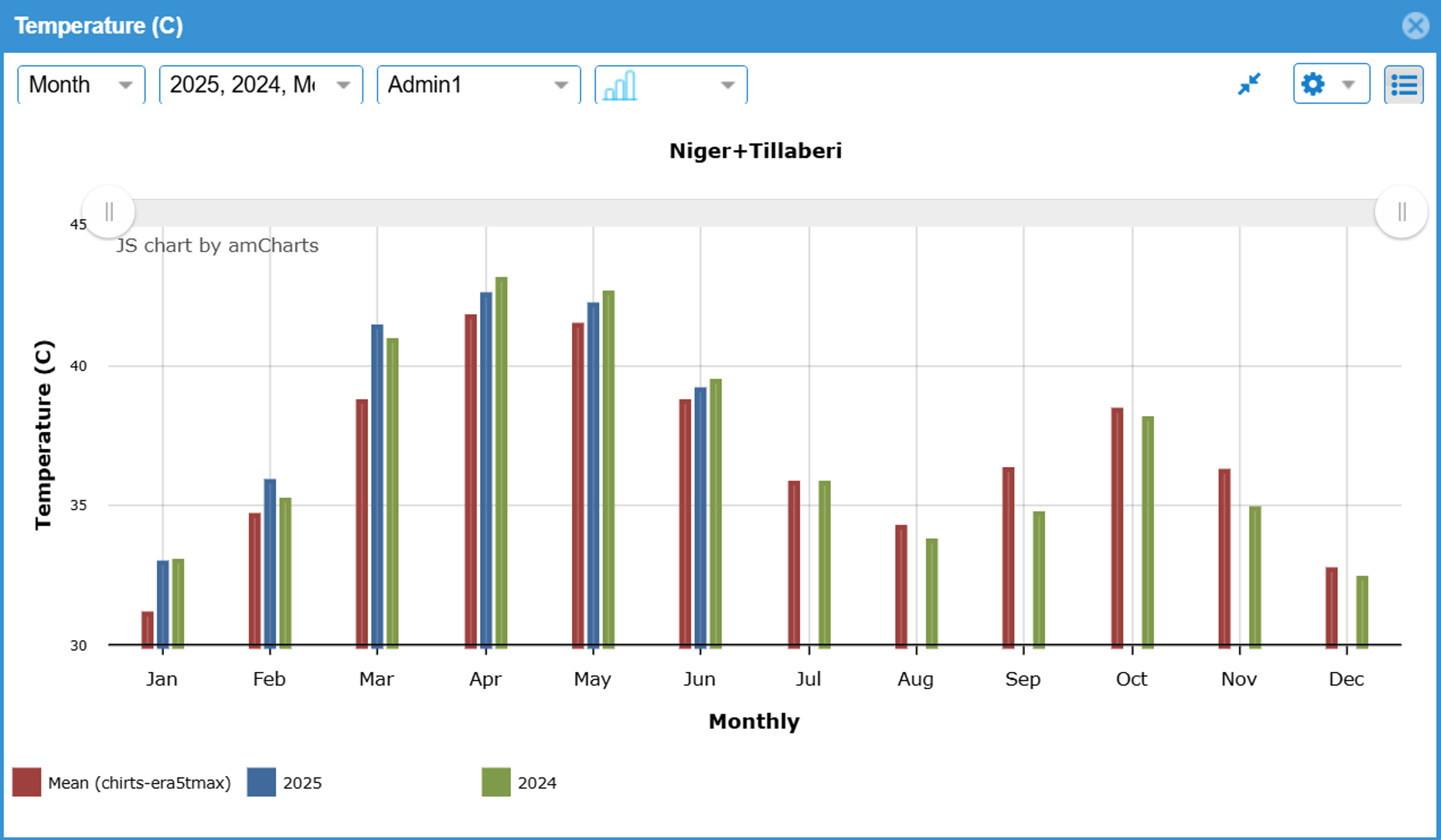Click the Niger+Tillaberi chart title

pos(755,151)
